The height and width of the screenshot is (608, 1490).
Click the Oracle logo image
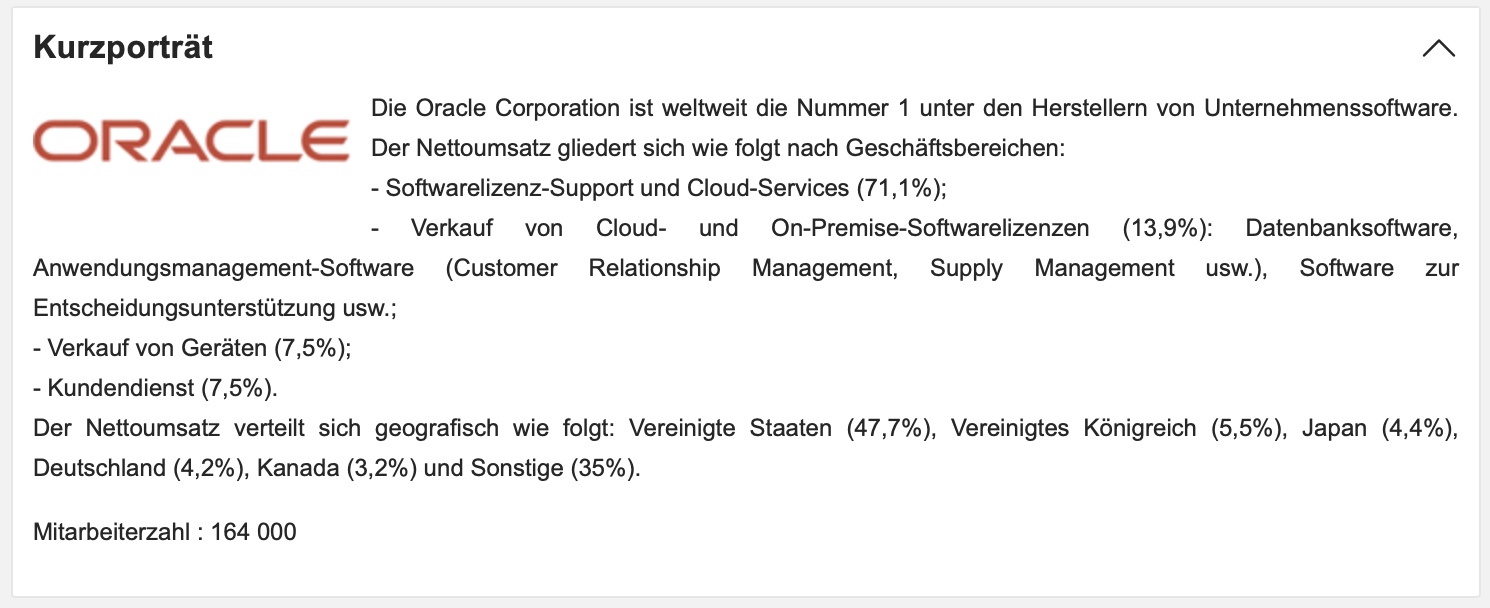pos(191,140)
